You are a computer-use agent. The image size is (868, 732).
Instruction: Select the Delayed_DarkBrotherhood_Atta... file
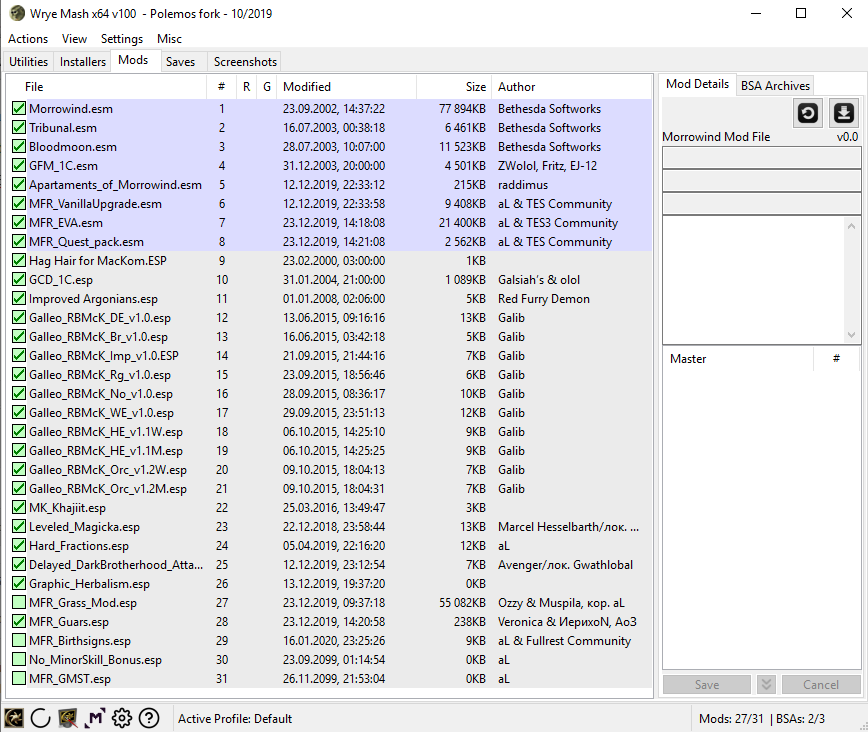(116, 565)
